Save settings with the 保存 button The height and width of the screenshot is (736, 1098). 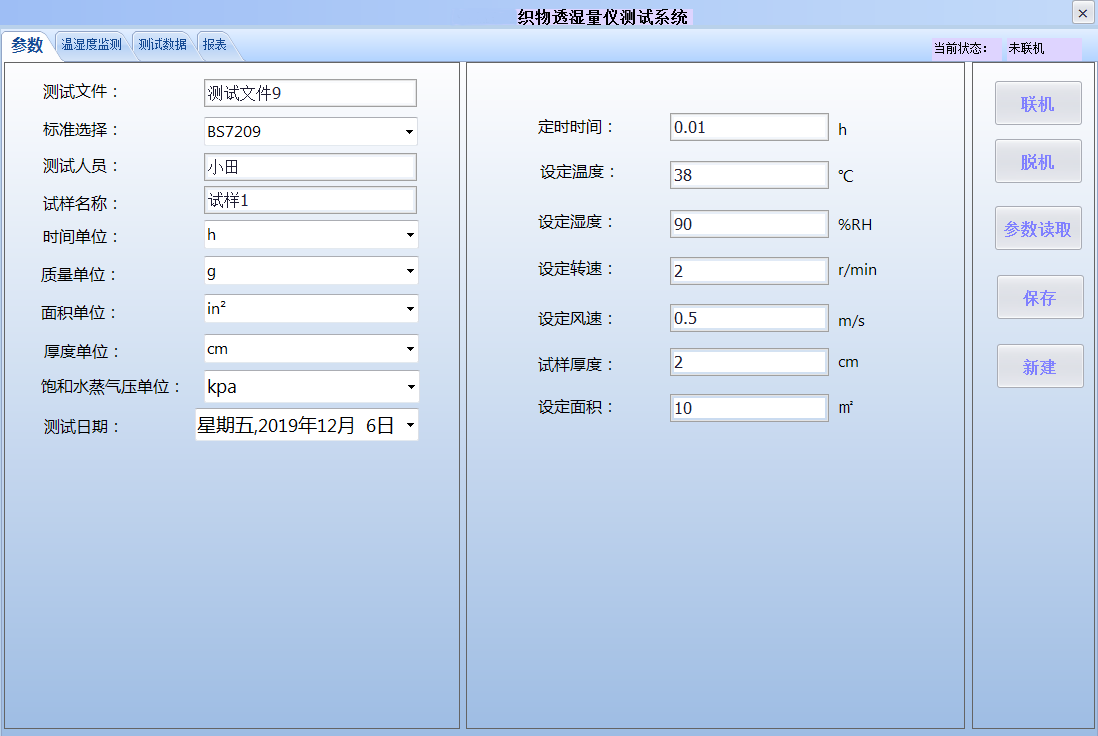click(x=1038, y=296)
